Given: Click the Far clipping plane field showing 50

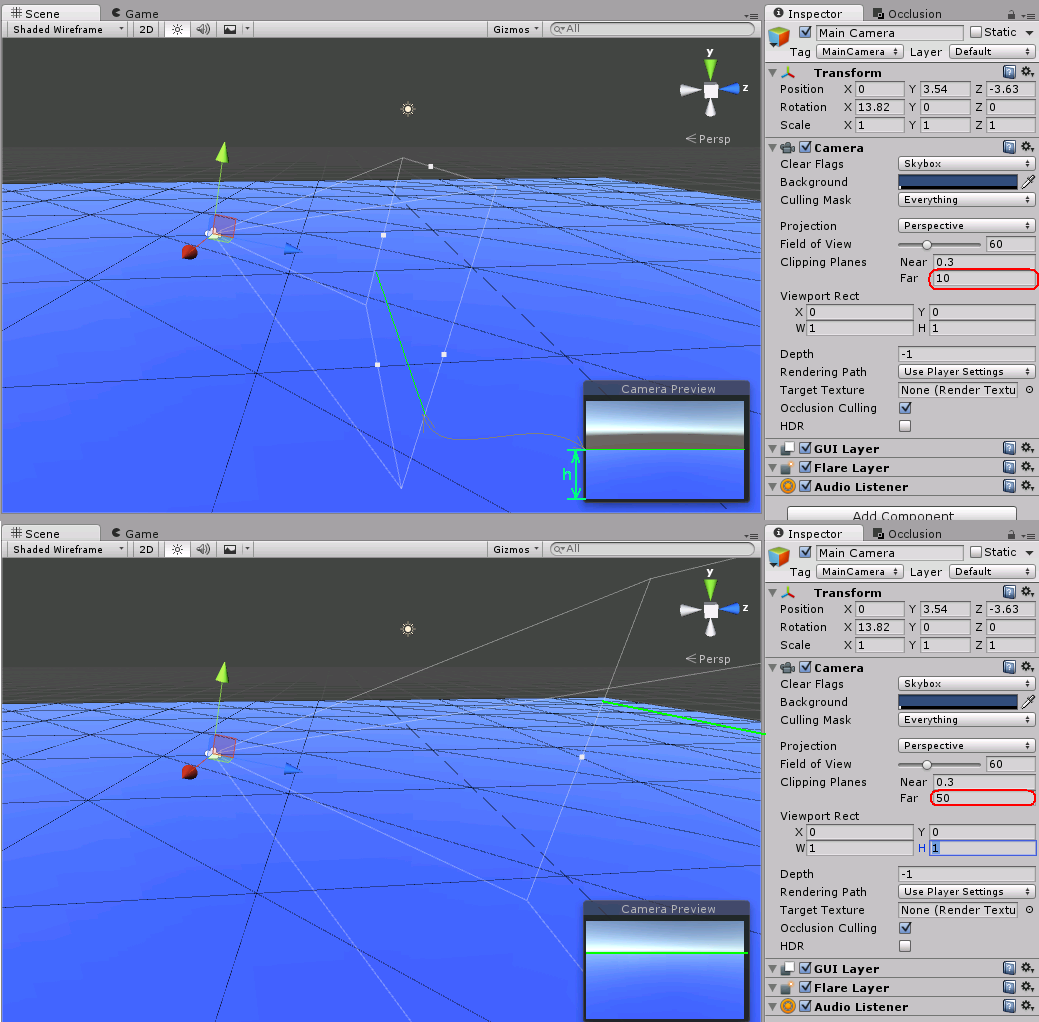Looking at the screenshot, I should 983,798.
